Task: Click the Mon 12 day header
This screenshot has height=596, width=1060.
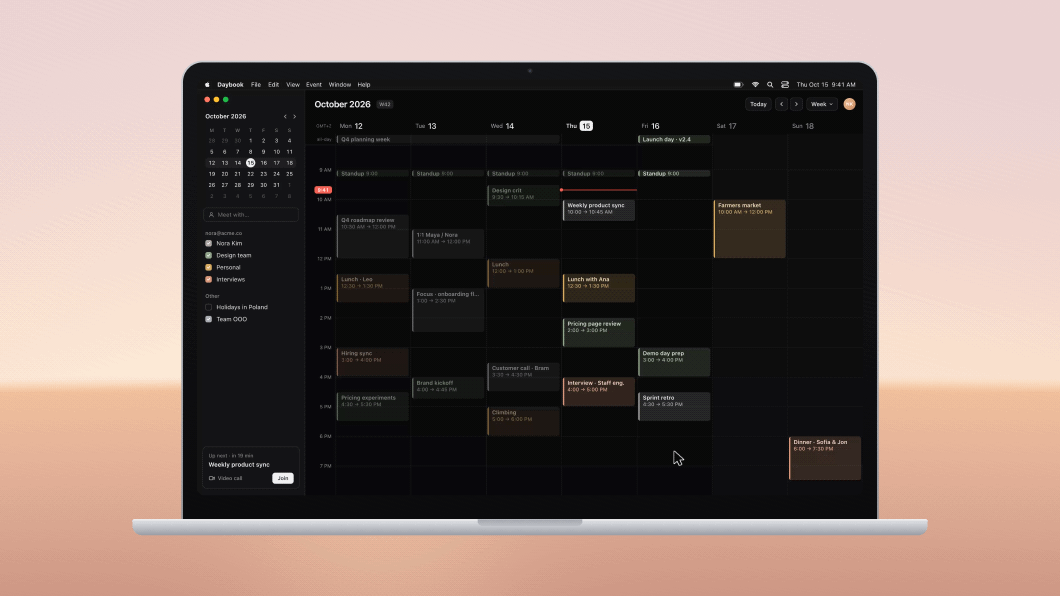Action: point(351,126)
